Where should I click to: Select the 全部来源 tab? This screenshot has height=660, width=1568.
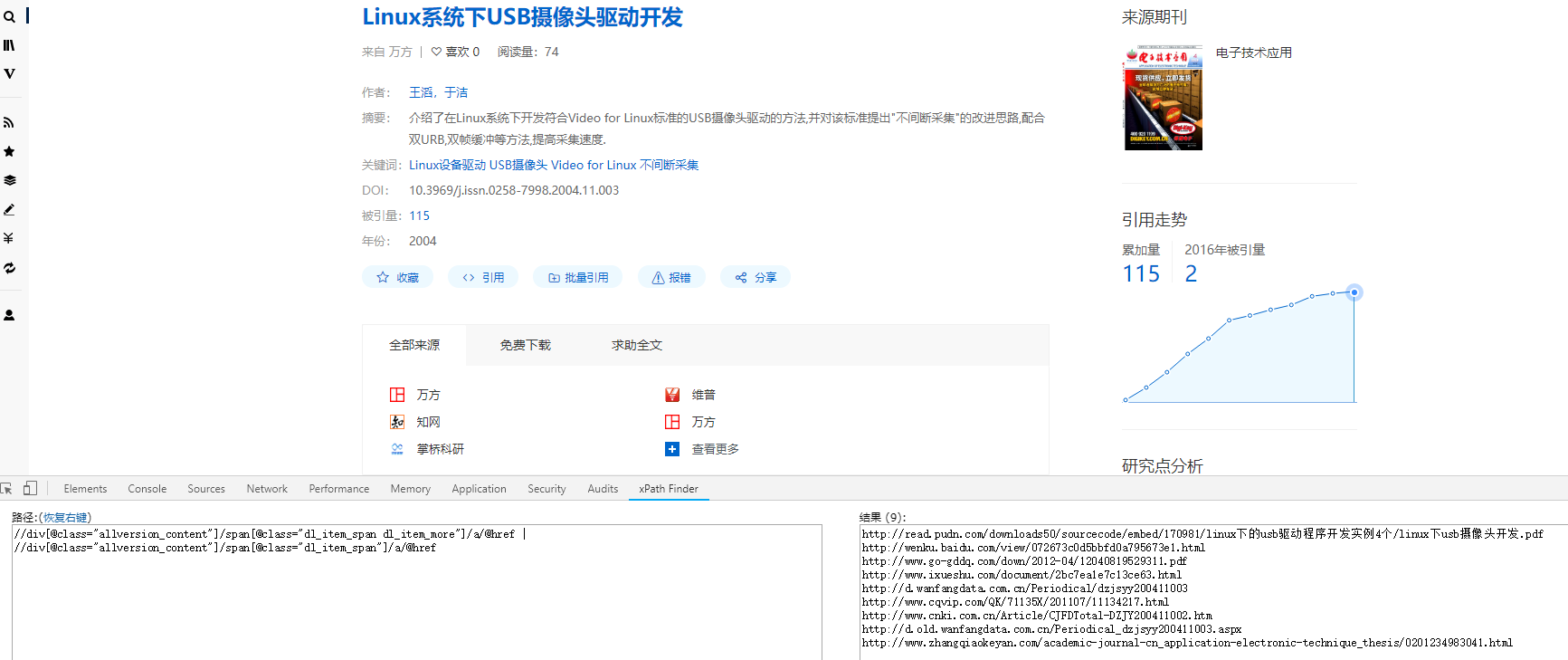(414, 345)
